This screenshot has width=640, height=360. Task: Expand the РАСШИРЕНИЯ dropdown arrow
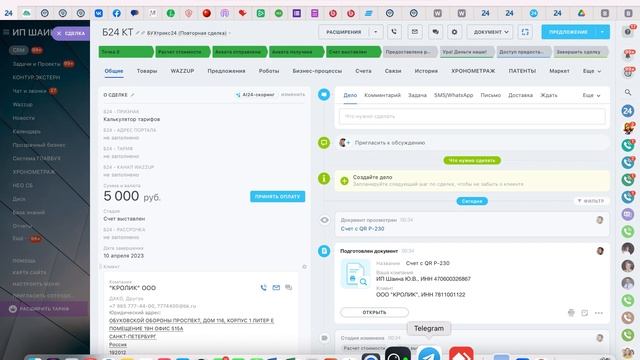(x=376, y=32)
